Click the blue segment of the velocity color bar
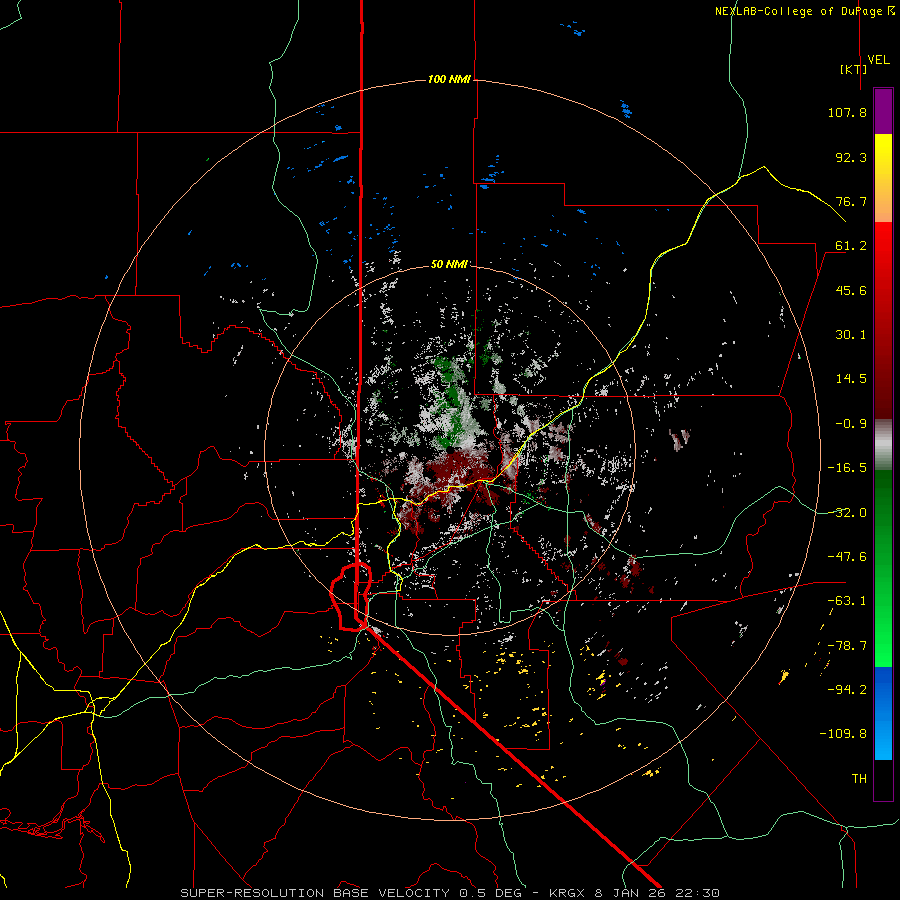The width and height of the screenshot is (900, 900). 883,713
